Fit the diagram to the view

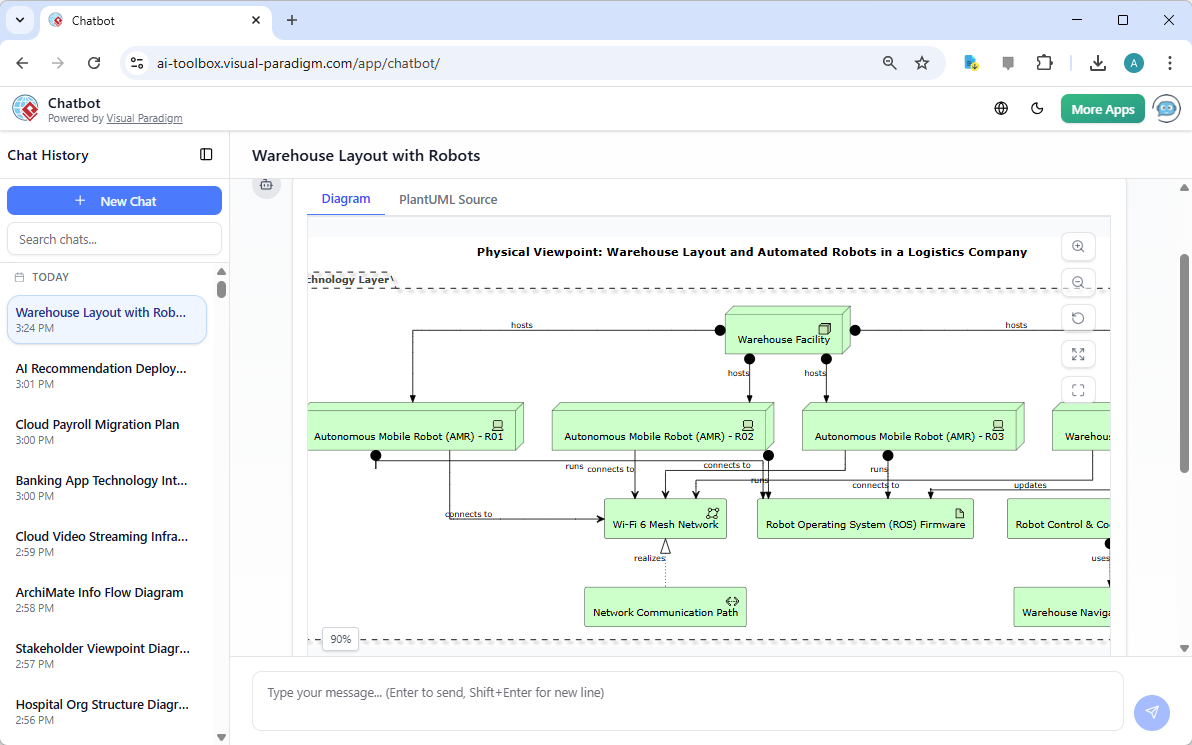tap(1077, 389)
